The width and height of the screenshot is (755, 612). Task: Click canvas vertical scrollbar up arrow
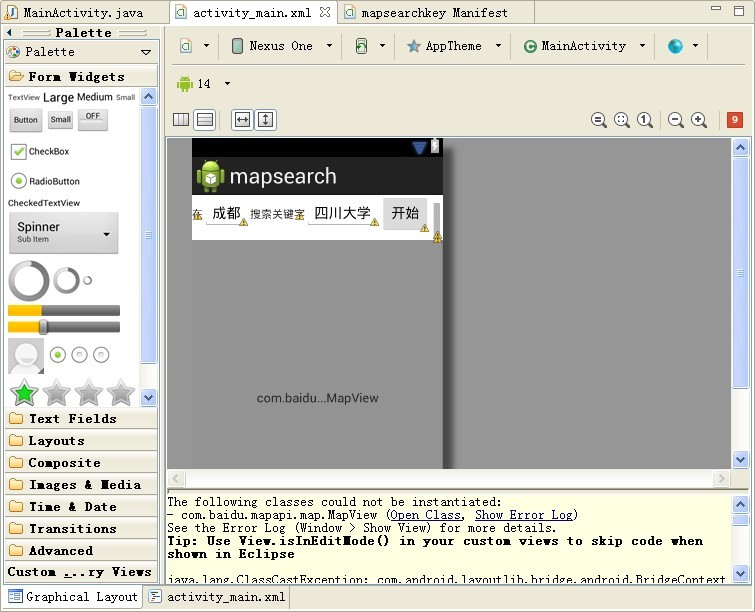click(740, 147)
